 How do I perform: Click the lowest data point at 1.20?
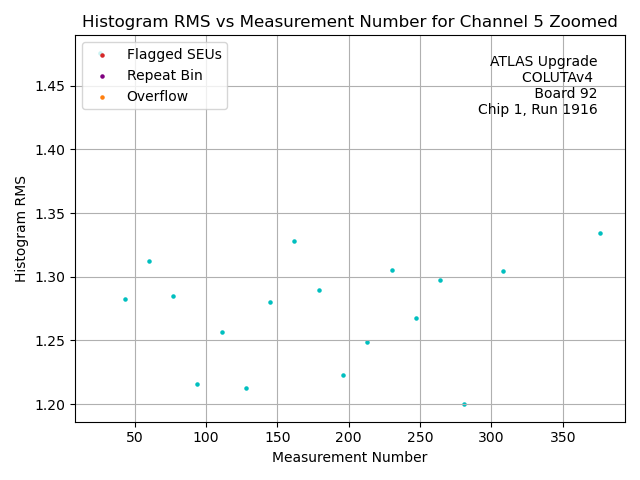(464, 404)
